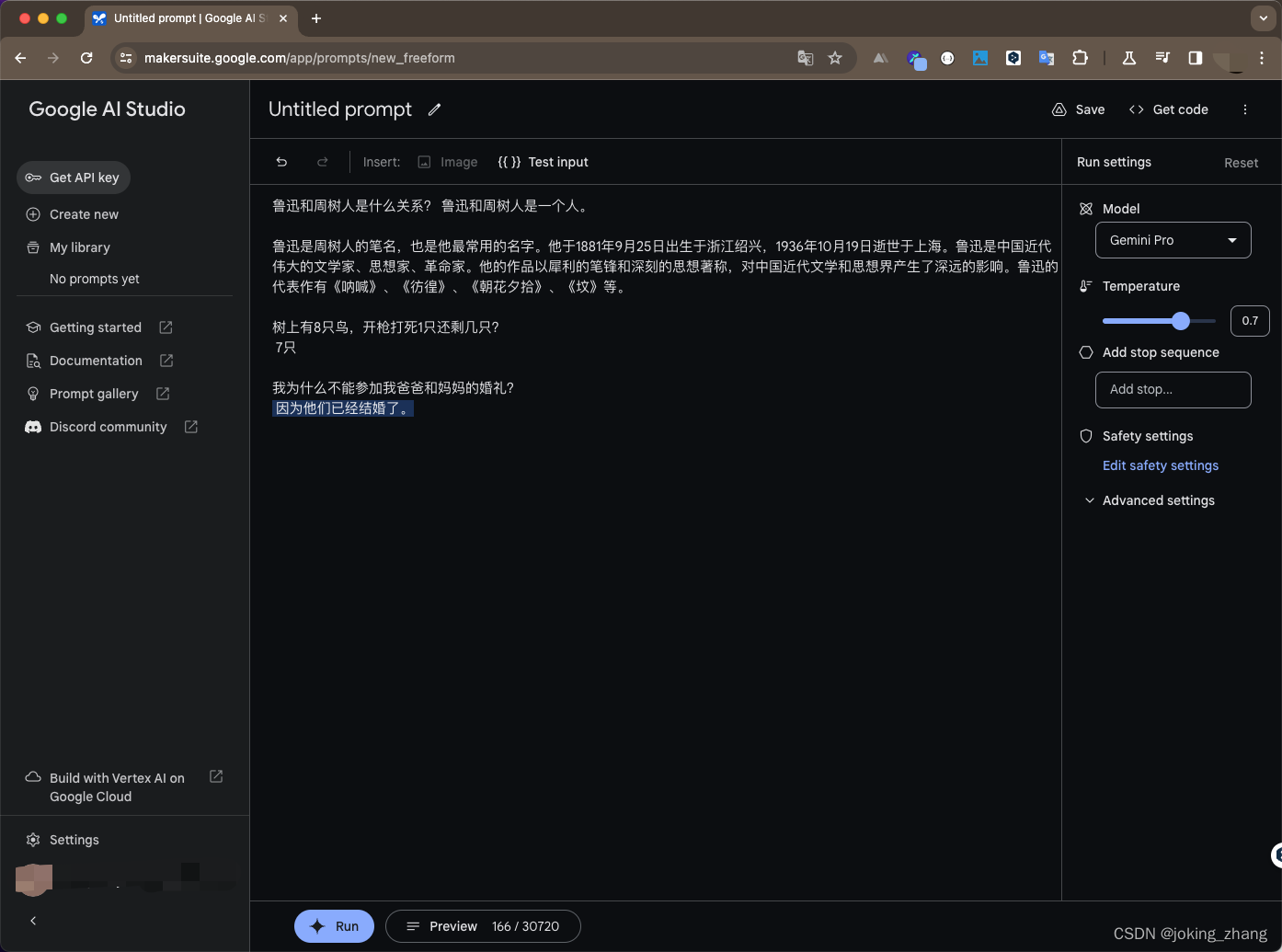Click the Temperature icon in run settings
Screen dimensions: 1282x952
pos(1086,286)
